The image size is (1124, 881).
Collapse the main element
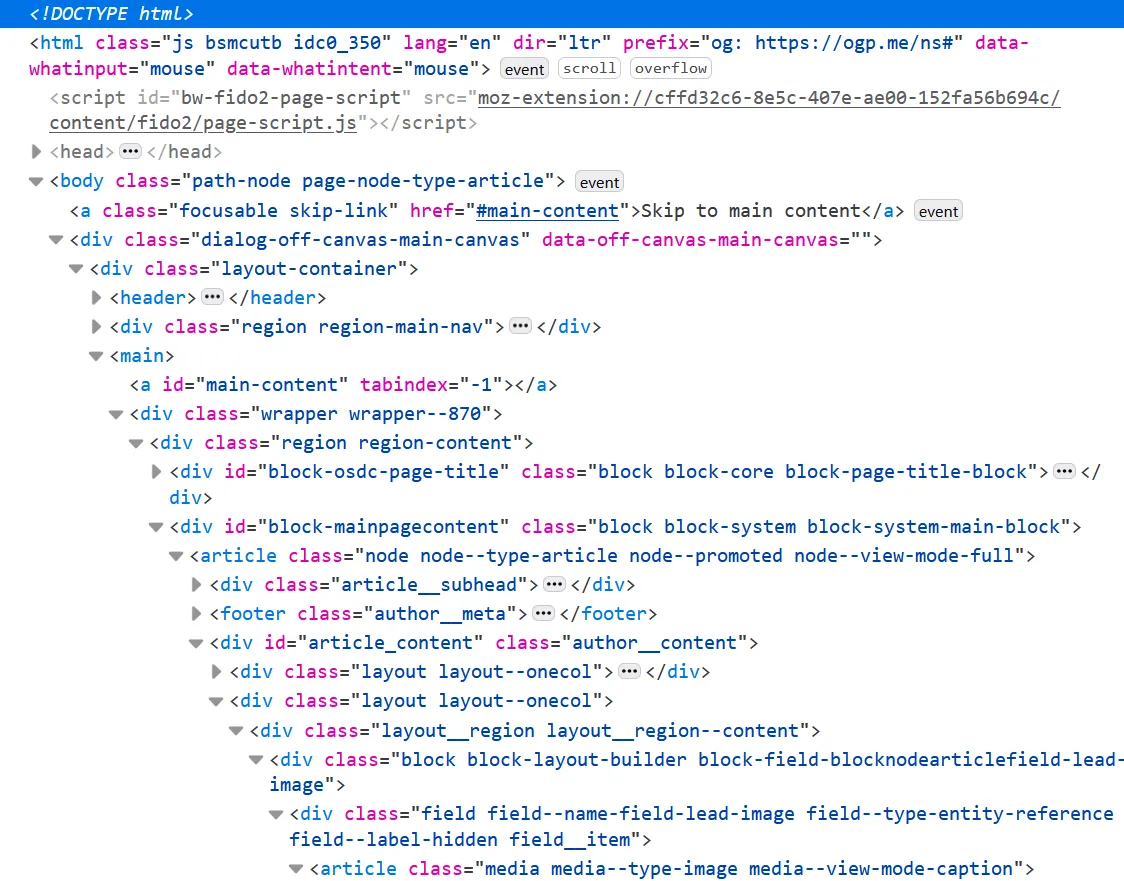(96, 355)
